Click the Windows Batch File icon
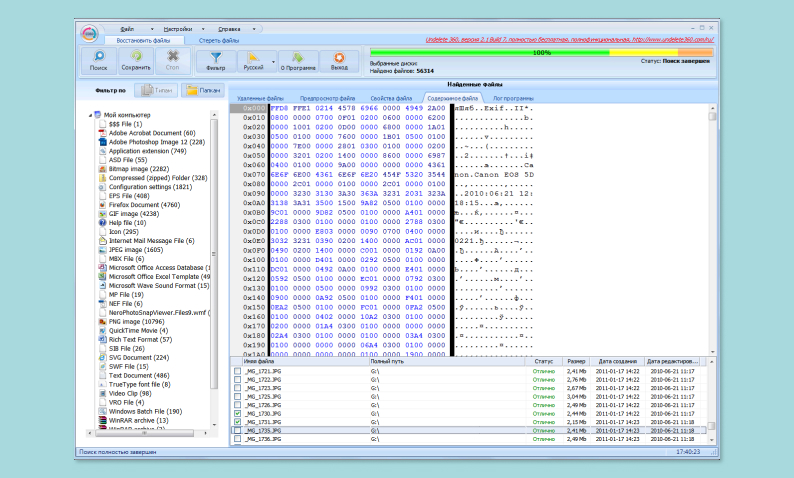Screen dimensions: 794x478 (x=103, y=412)
